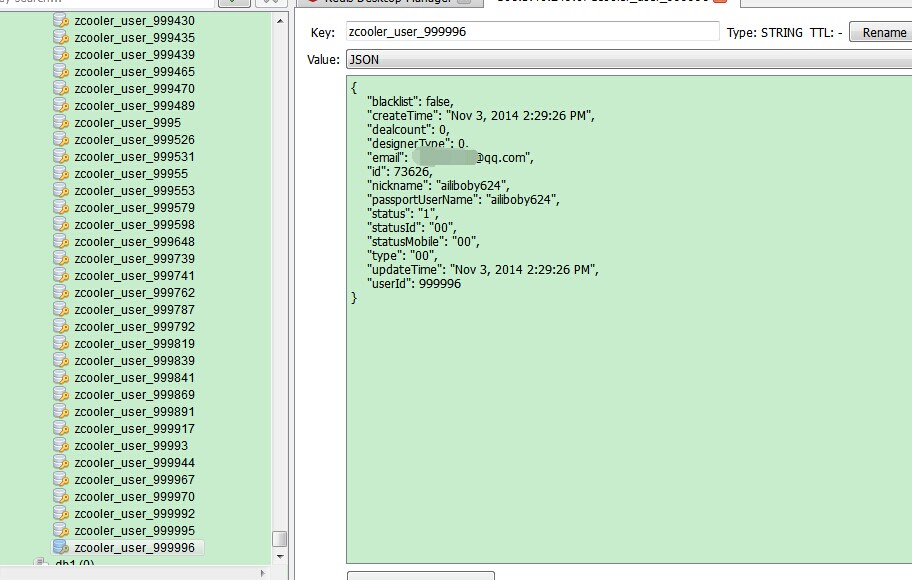
Task: Click the key tree vertical scrollbar thumb
Action: tap(280, 539)
